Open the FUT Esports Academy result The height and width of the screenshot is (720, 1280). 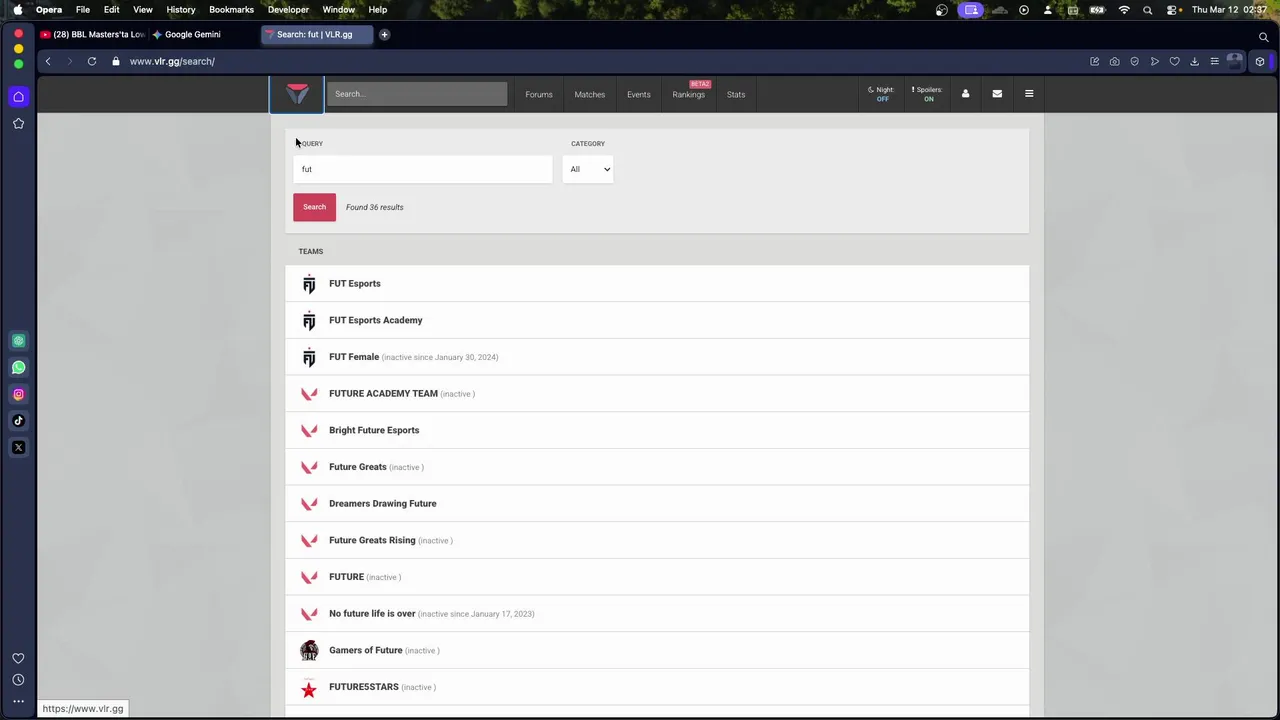[657, 320]
